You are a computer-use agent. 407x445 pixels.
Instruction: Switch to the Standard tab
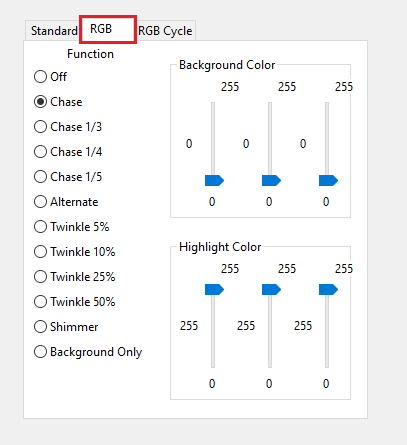point(54,31)
